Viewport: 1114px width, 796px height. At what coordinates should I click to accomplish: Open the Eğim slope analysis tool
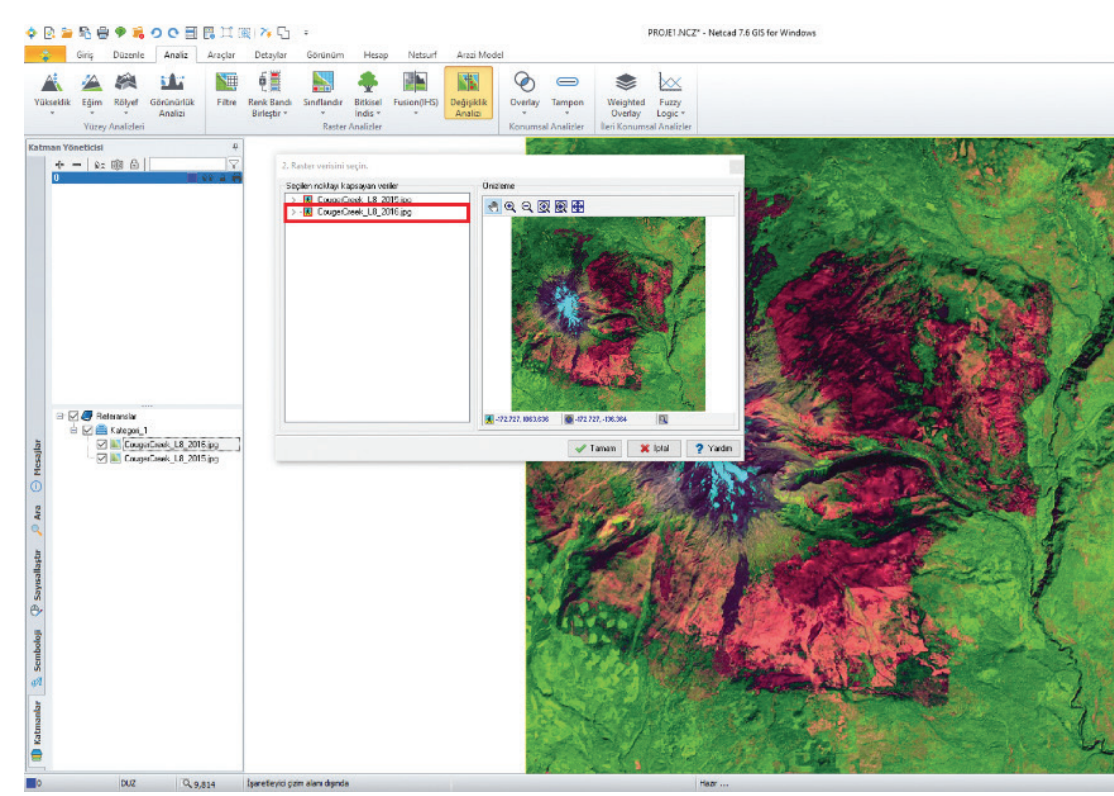[x=92, y=90]
